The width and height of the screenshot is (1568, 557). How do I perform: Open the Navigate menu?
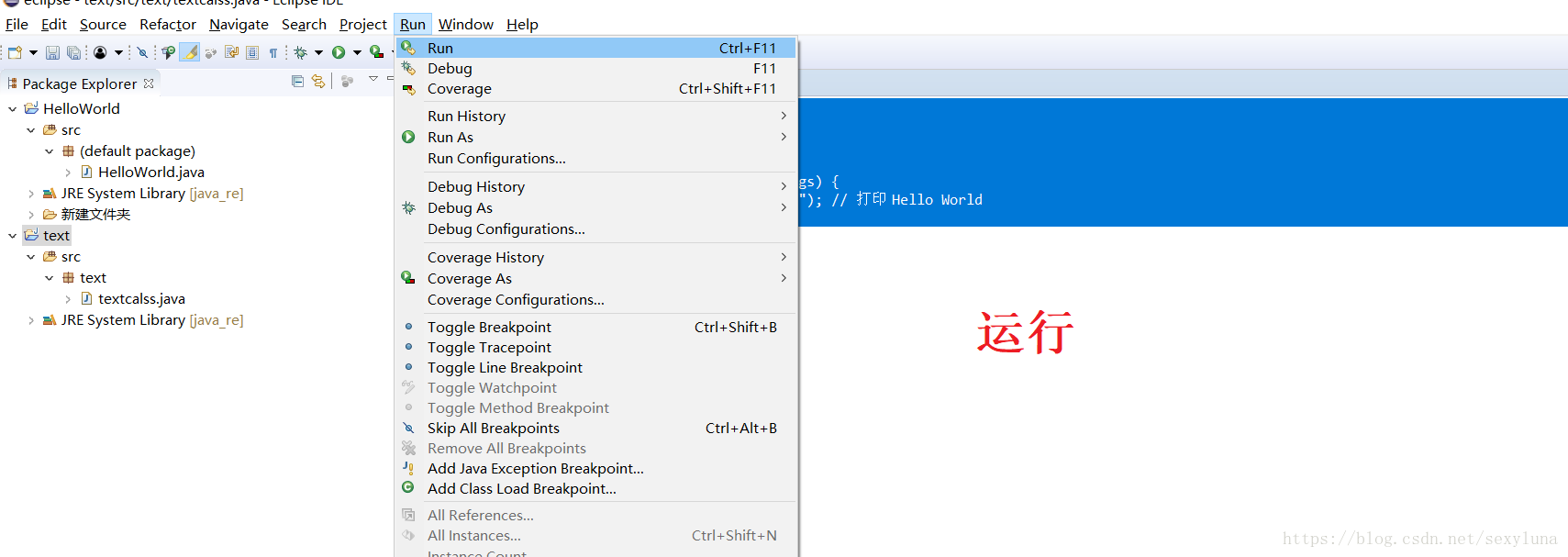239,24
